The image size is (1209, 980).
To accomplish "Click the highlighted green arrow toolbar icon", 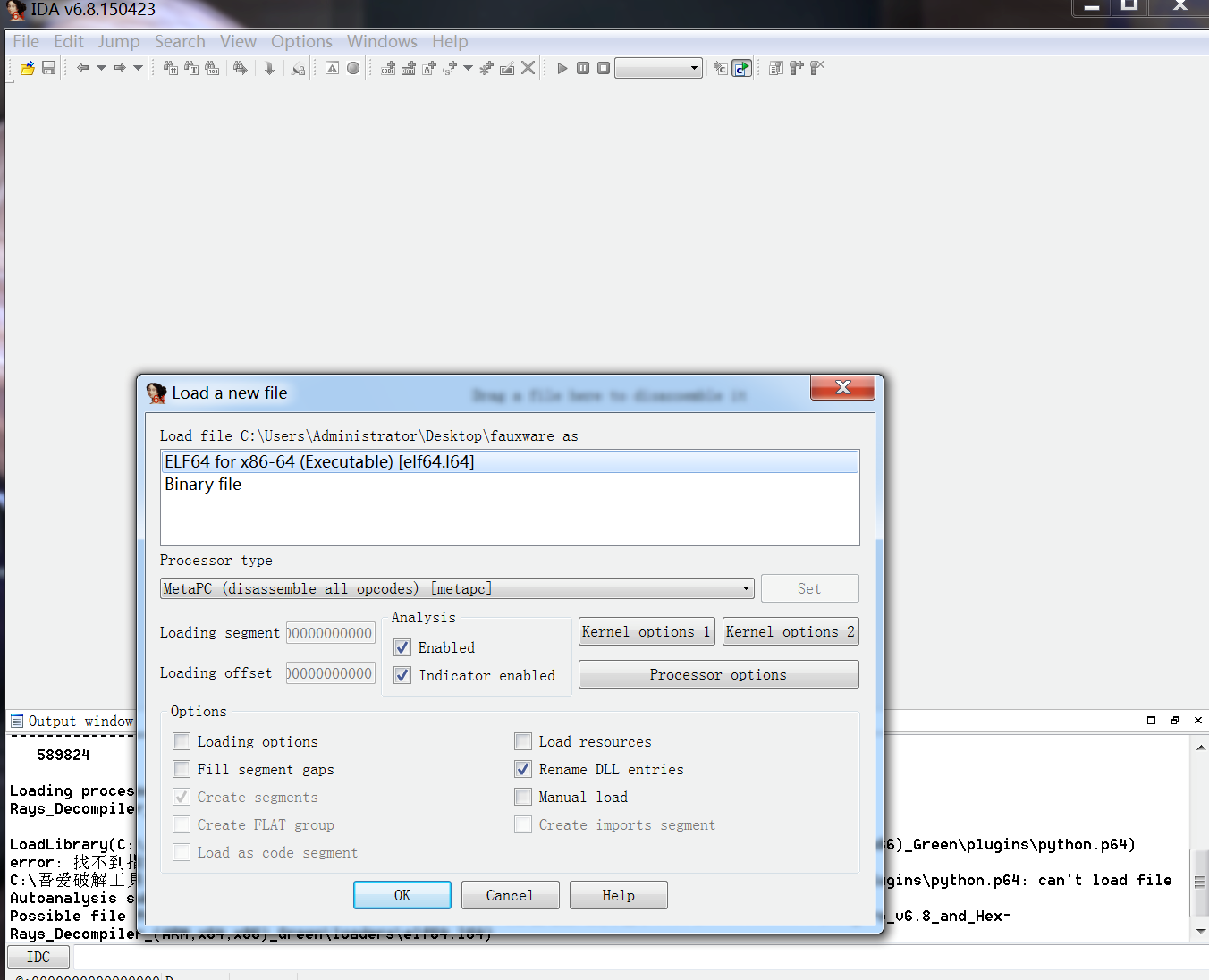I will coord(741,68).
